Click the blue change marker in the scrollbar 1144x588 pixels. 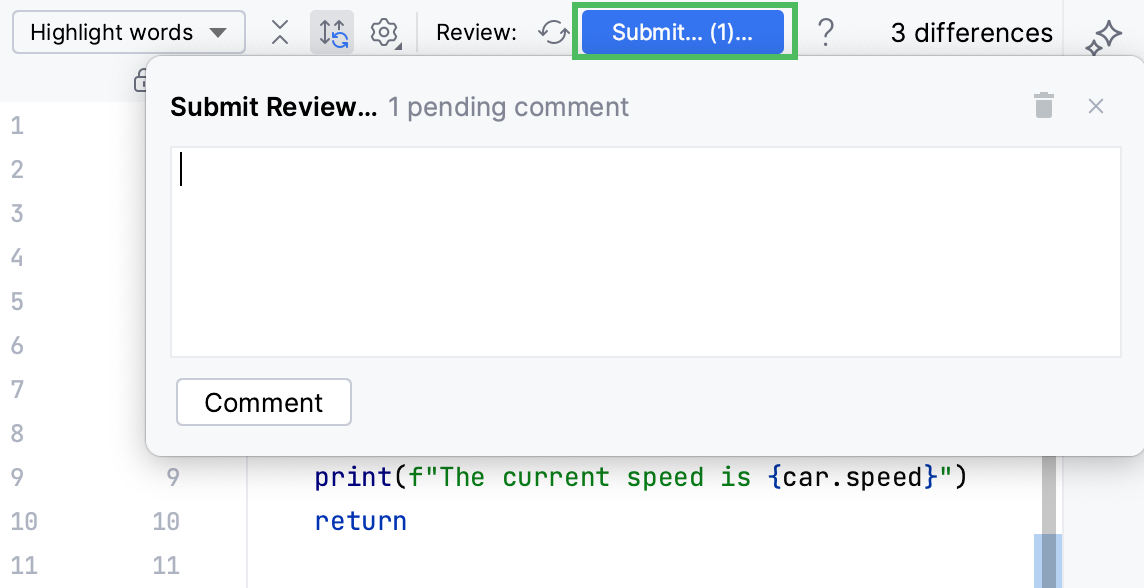click(1047, 553)
